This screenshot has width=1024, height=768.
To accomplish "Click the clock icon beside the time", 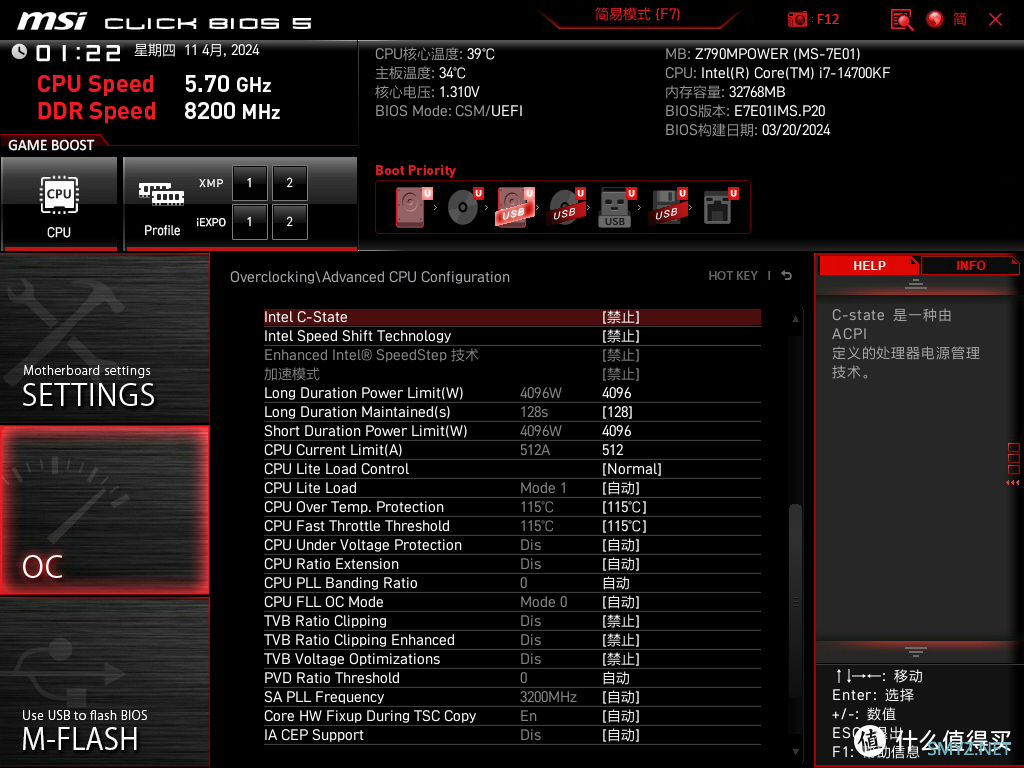I will [x=20, y=52].
